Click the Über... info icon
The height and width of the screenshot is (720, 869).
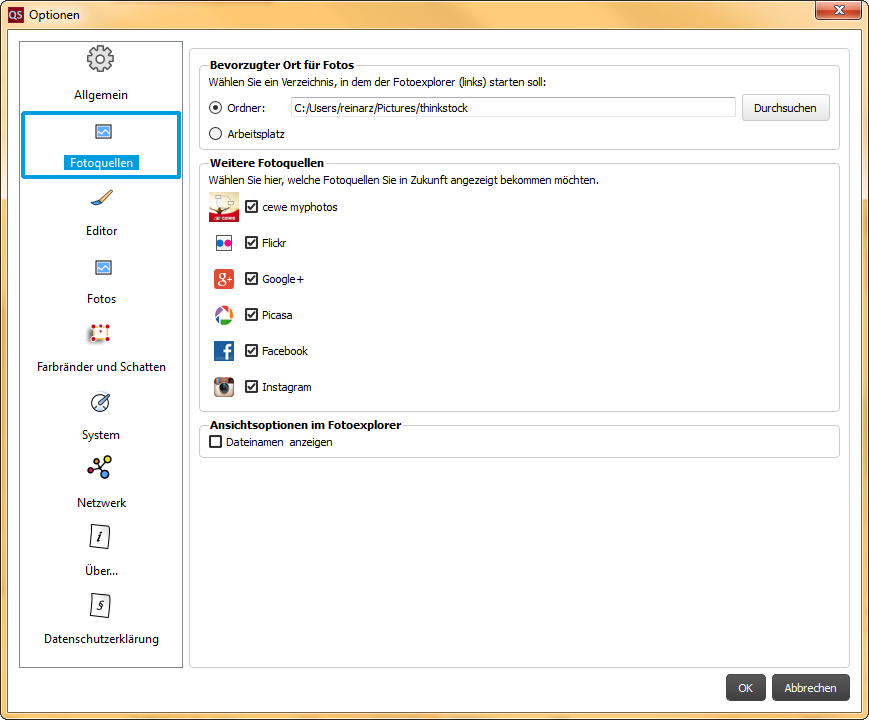(x=100, y=537)
